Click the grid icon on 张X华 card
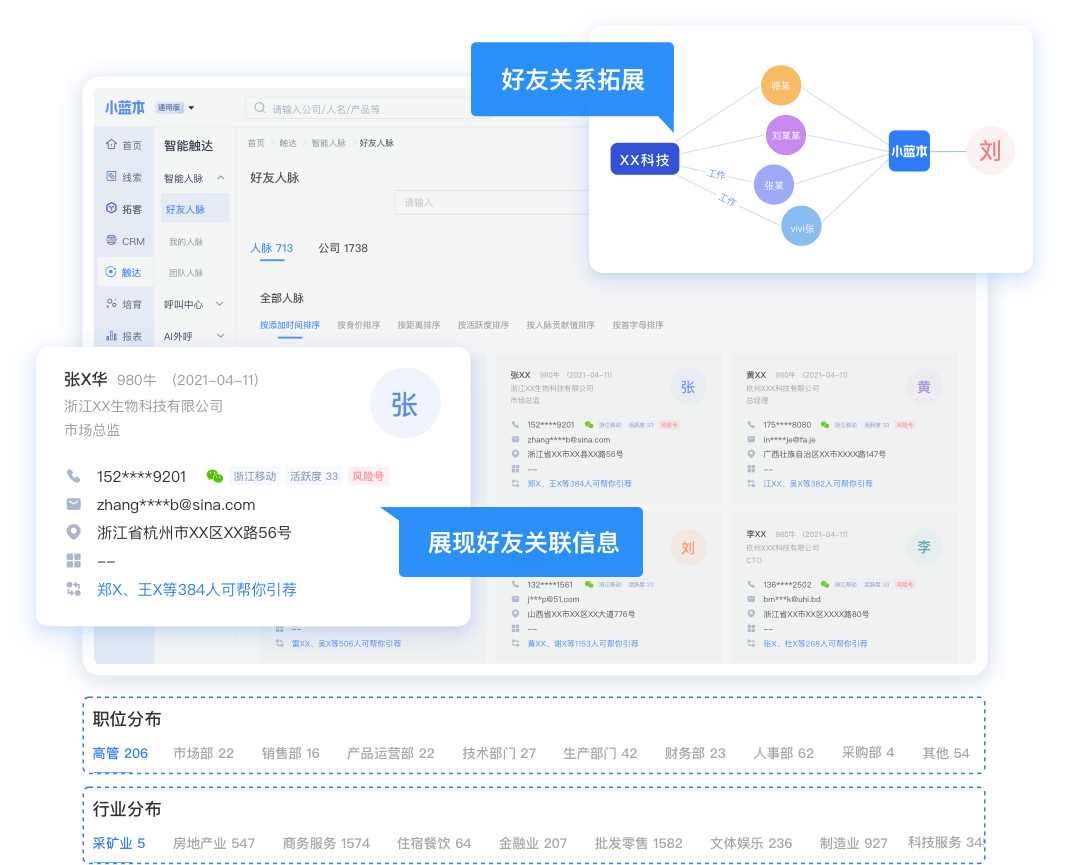Screen dimensions: 1065x865 73,561
